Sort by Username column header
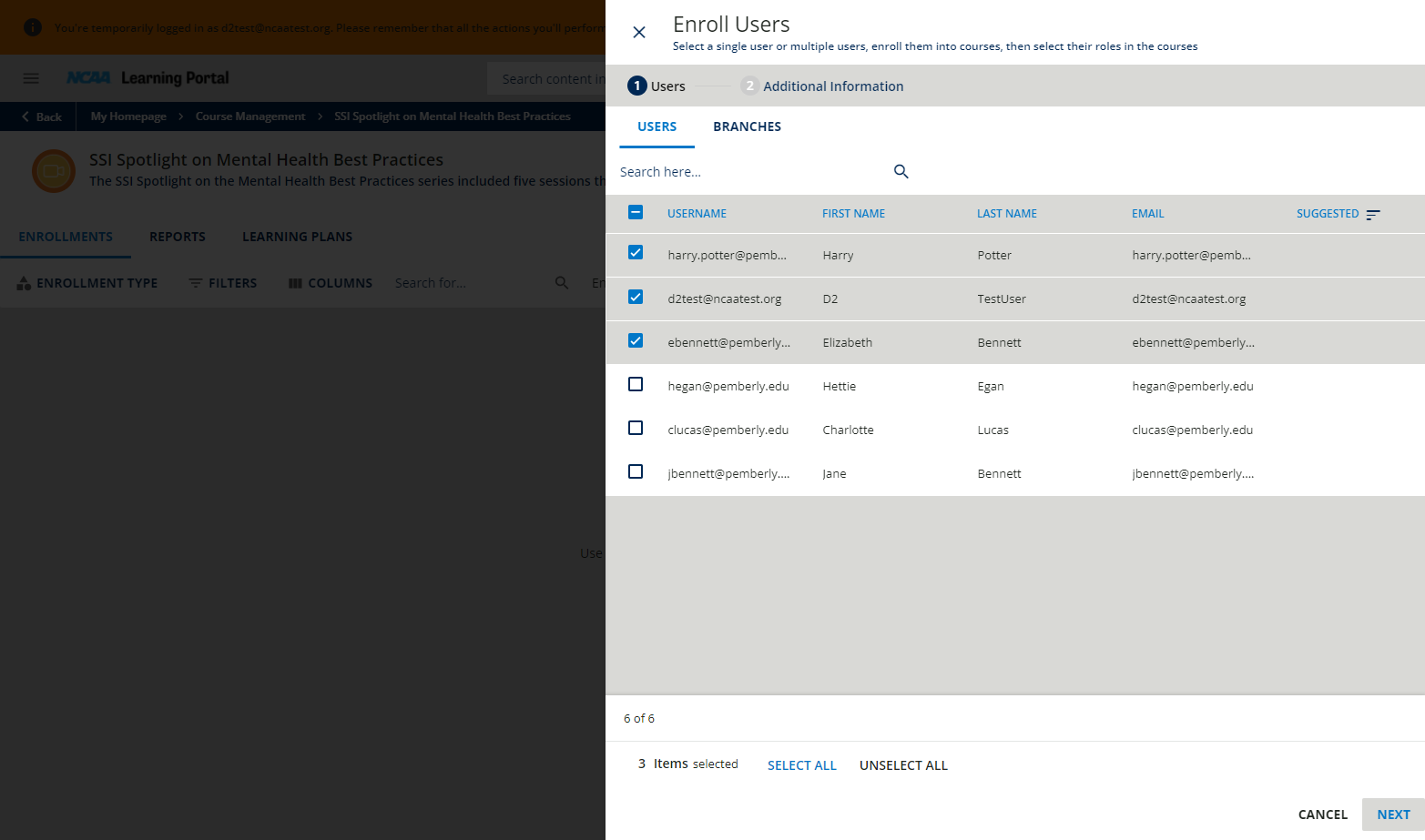 point(697,214)
